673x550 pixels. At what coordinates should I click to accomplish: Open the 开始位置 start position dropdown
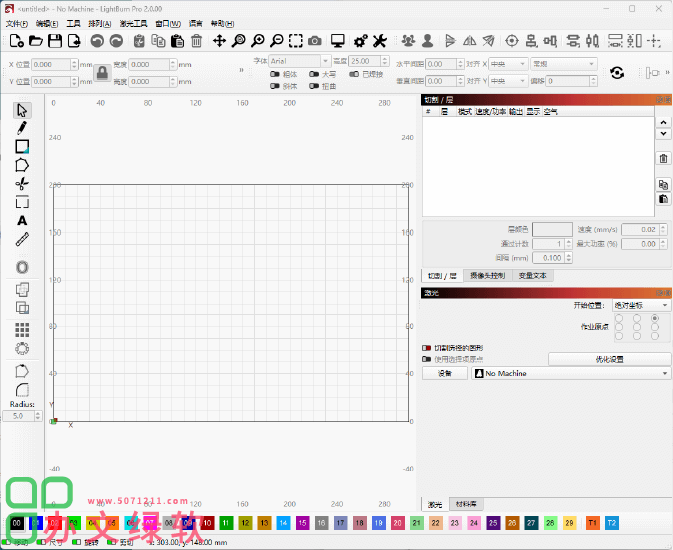(x=641, y=305)
